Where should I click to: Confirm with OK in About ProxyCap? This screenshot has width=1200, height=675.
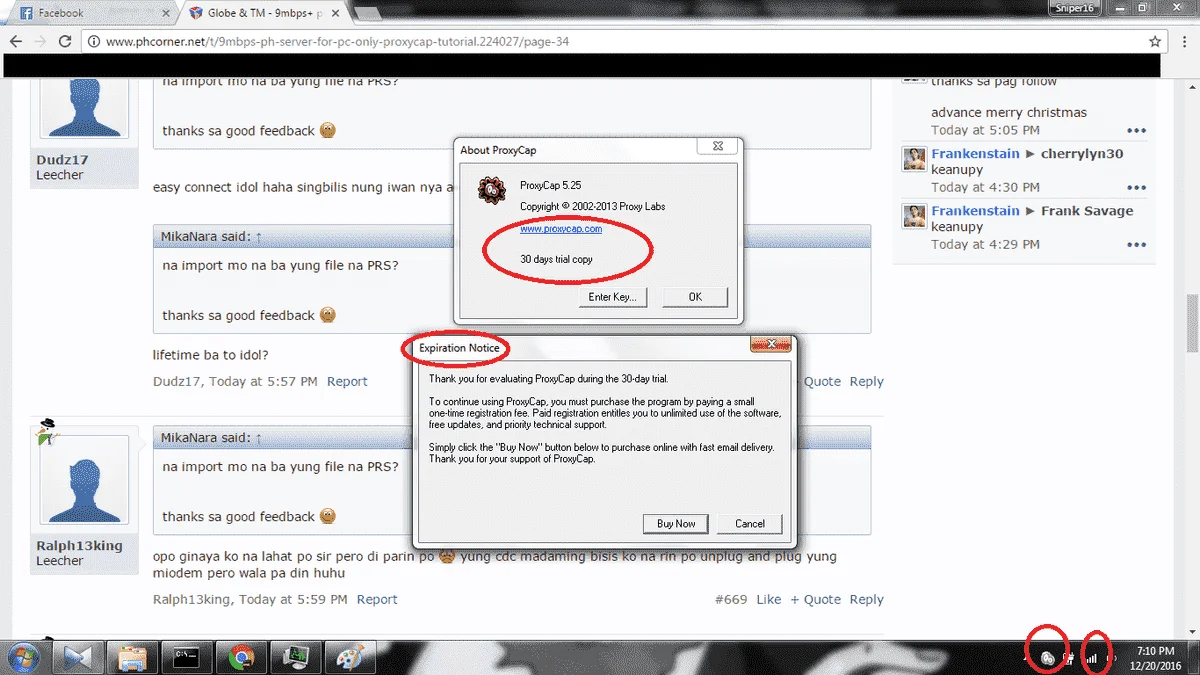click(695, 297)
